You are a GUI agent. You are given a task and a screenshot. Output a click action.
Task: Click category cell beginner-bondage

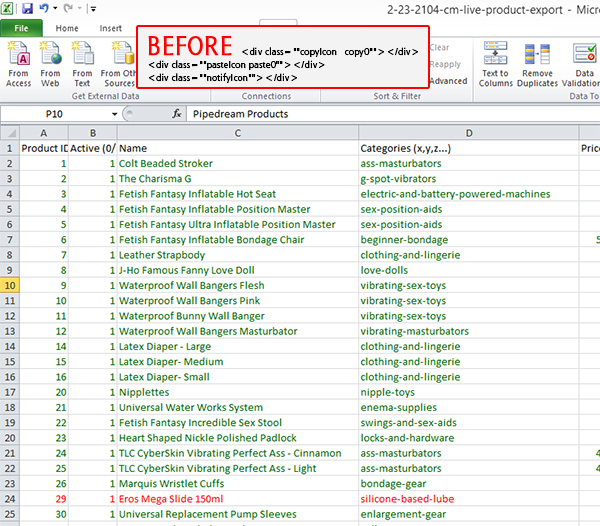click(x=469, y=240)
